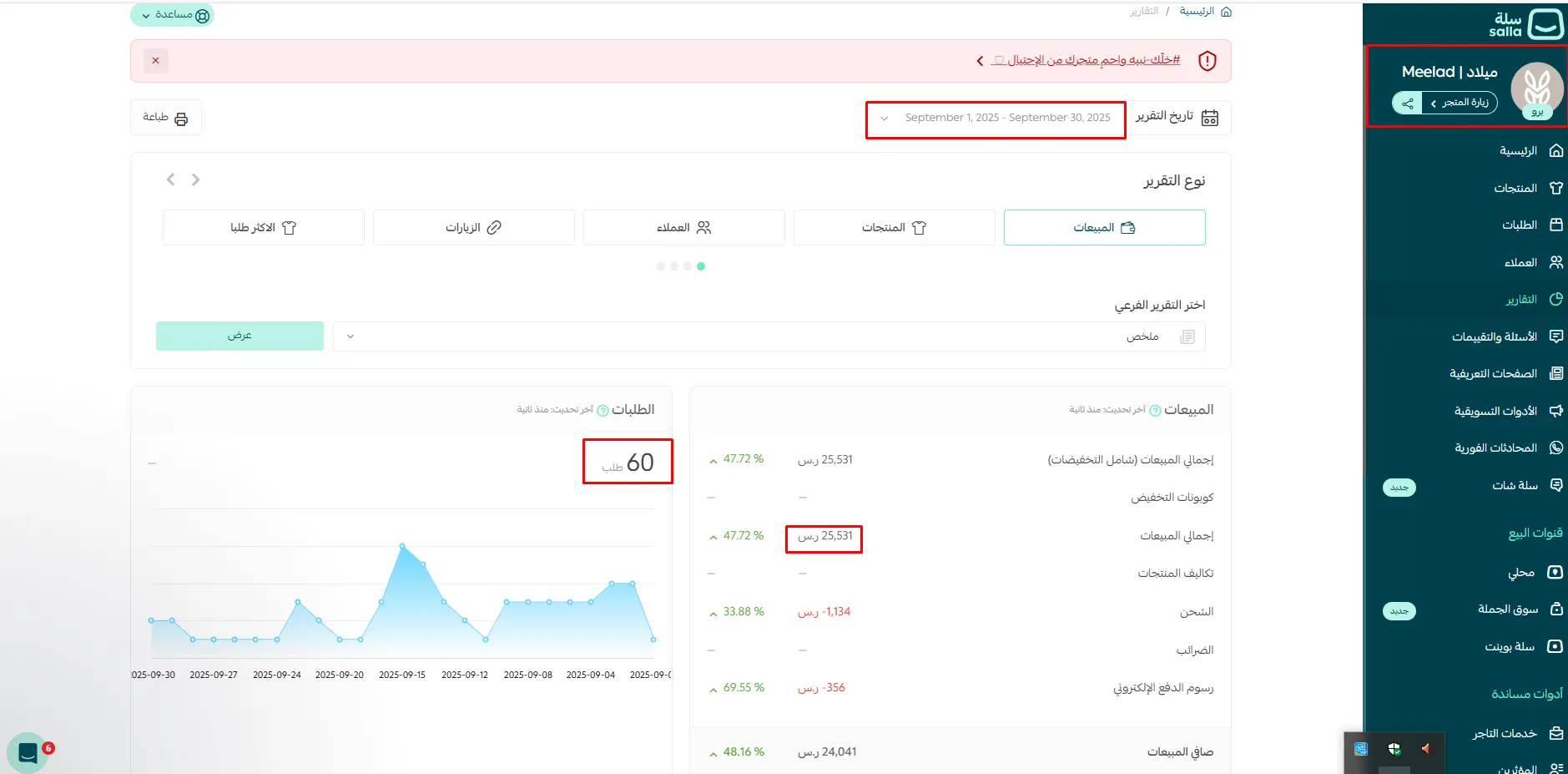This screenshot has width=1568, height=774.
Task: Open the مساعدة help dropdown
Action: pyautogui.click(x=172, y=15)
